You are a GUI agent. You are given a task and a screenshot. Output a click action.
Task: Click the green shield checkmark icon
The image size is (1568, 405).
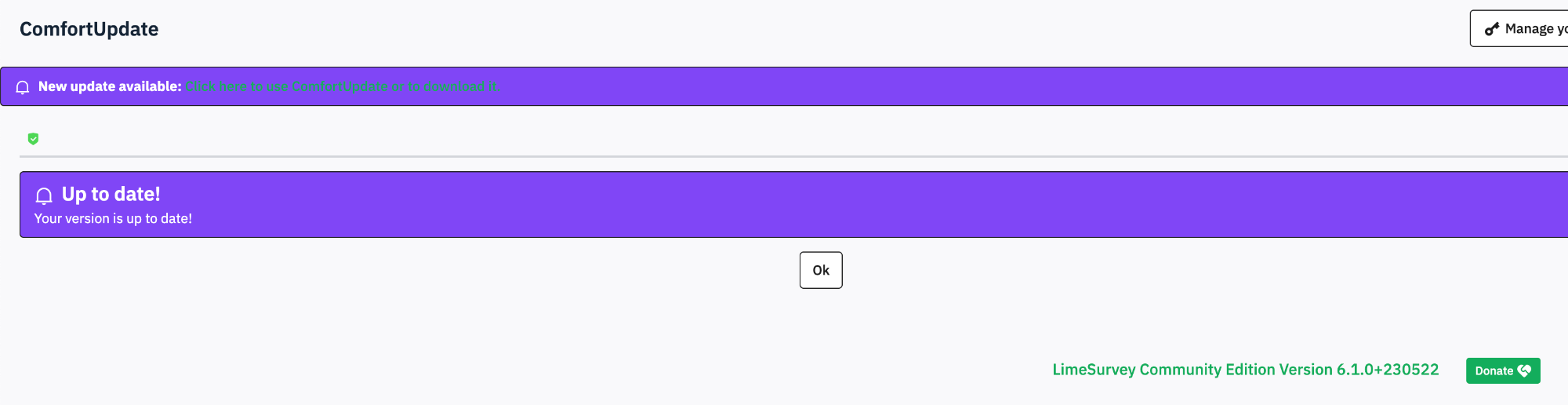pyautogui.click(x=33, y=139)
